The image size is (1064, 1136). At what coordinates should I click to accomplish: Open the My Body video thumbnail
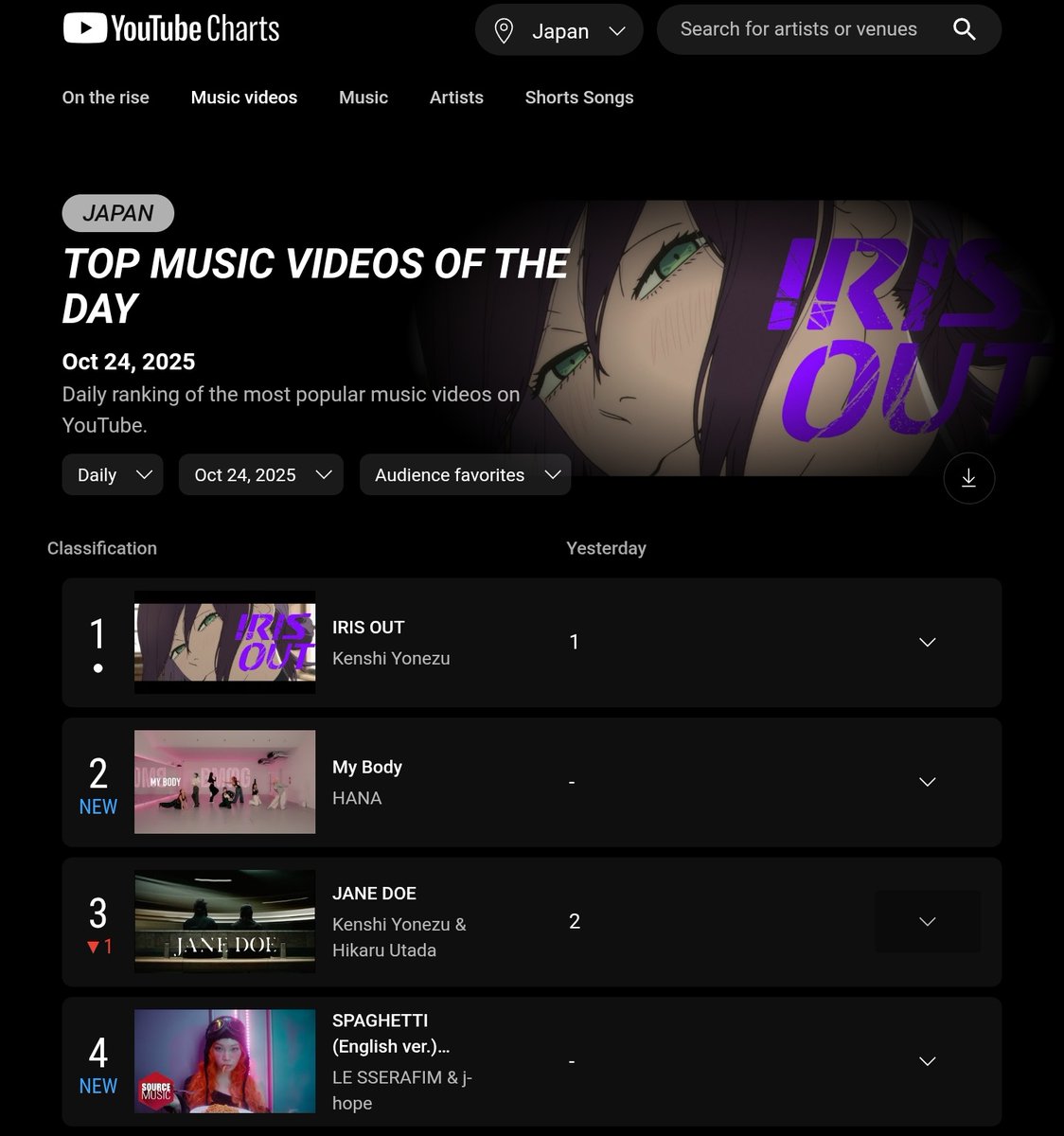click(224, 782)
